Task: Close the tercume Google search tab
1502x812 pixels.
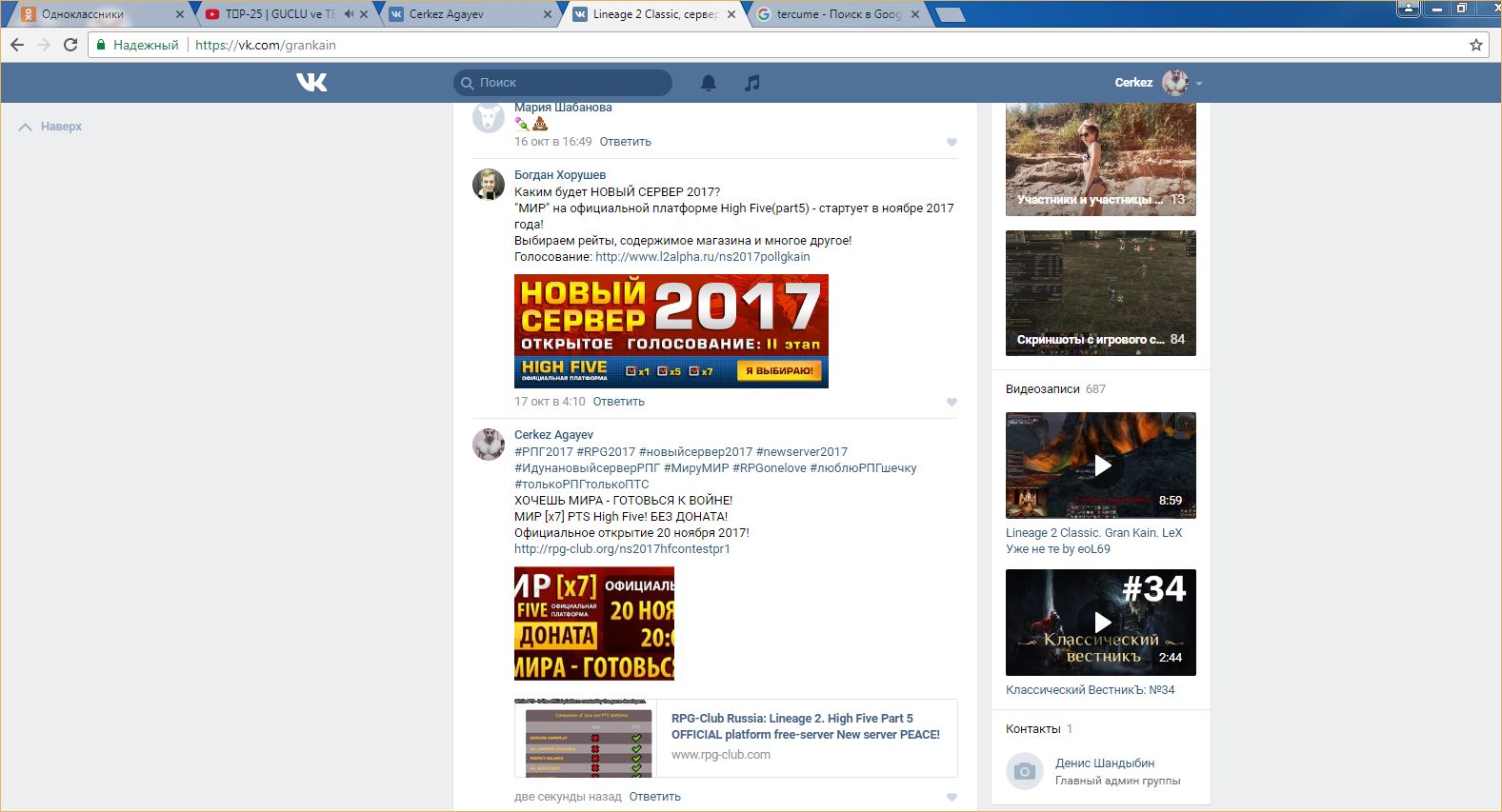Action: (915, 14)
